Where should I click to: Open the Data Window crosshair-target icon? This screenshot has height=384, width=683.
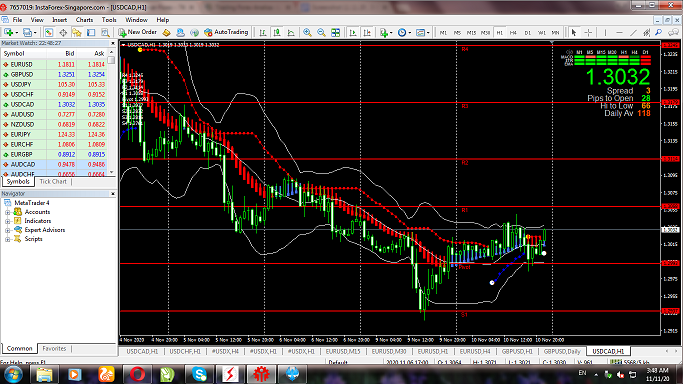(63, 32)
